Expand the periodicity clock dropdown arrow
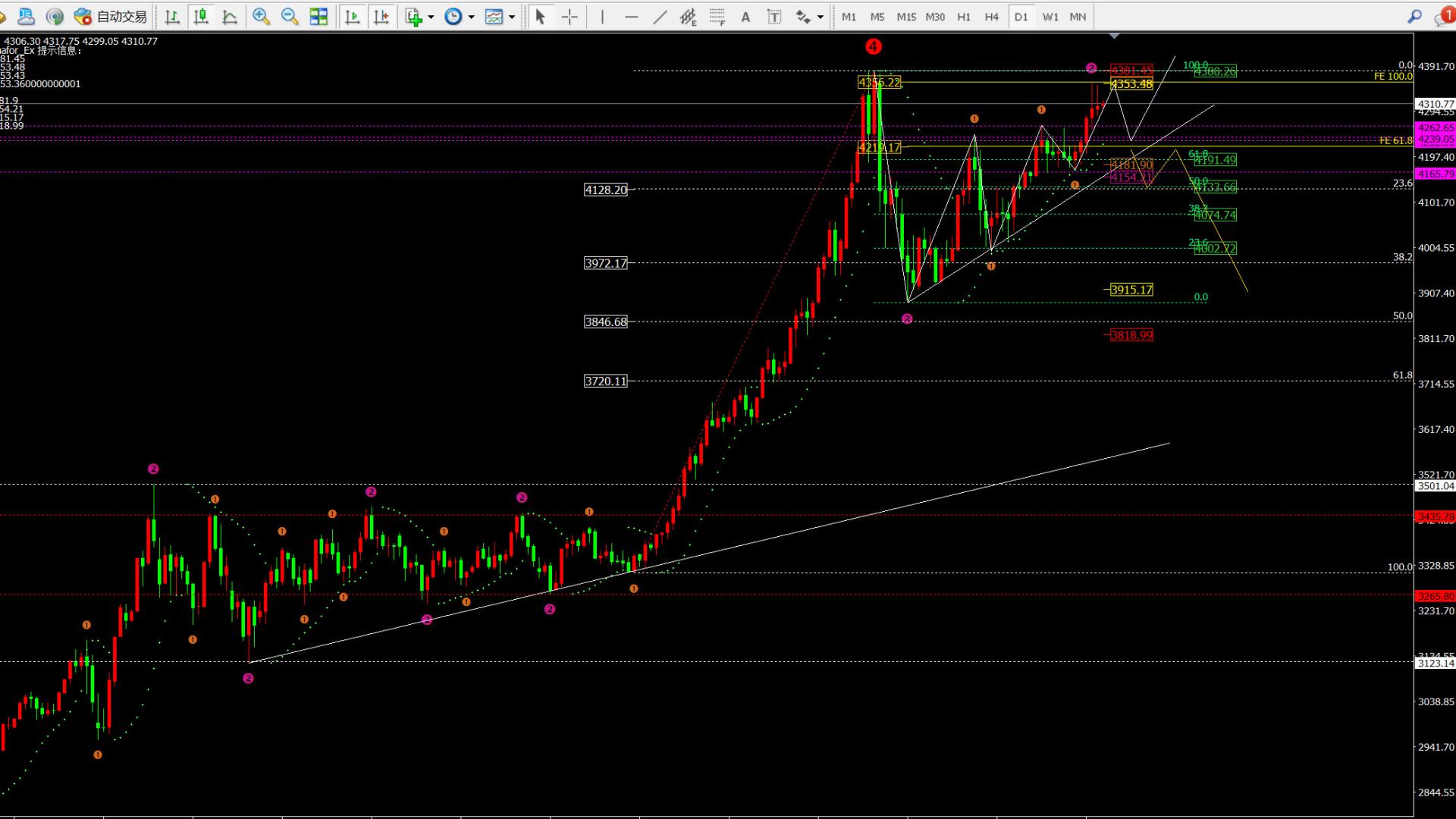 click(x=471, y=17)
